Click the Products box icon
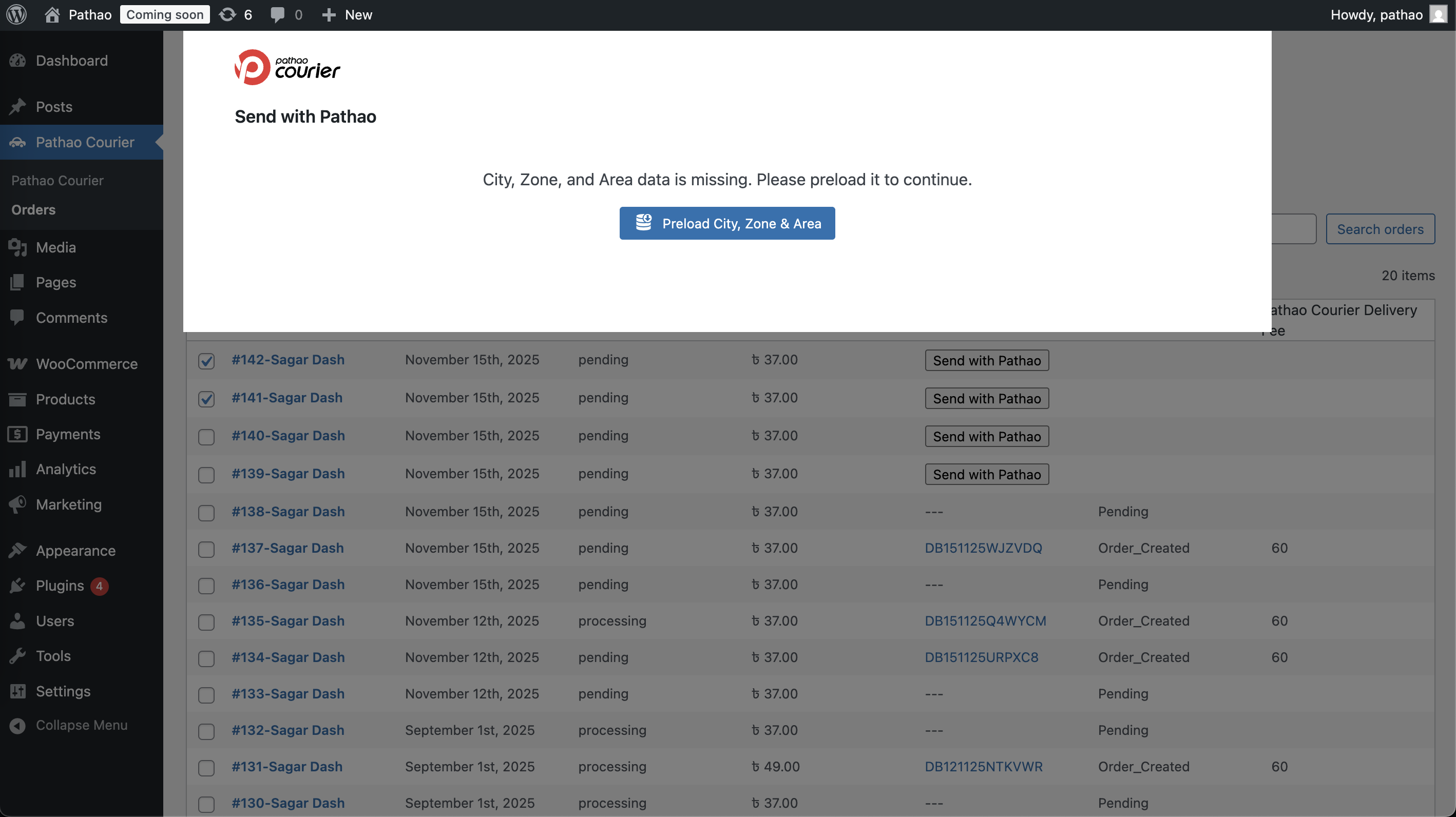The height and width of the screenshot is (817, 1456). point(17,399)
